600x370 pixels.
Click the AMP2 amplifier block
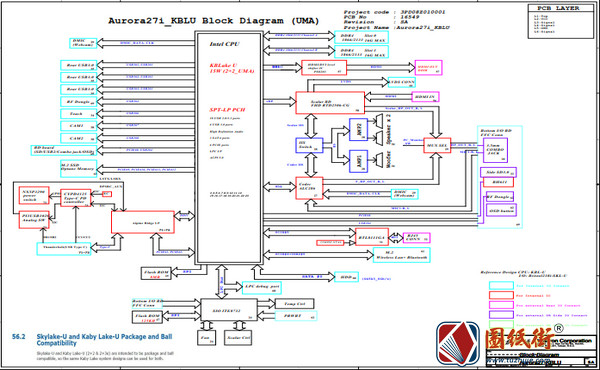(x=359, y=129)
